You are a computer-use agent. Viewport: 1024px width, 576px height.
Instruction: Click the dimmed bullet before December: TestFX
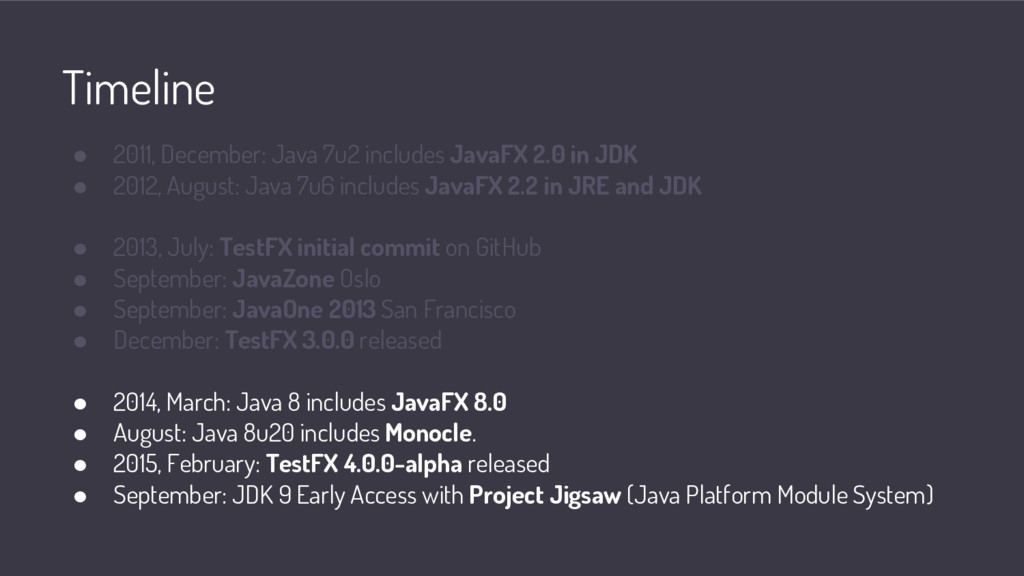(80, 342)
